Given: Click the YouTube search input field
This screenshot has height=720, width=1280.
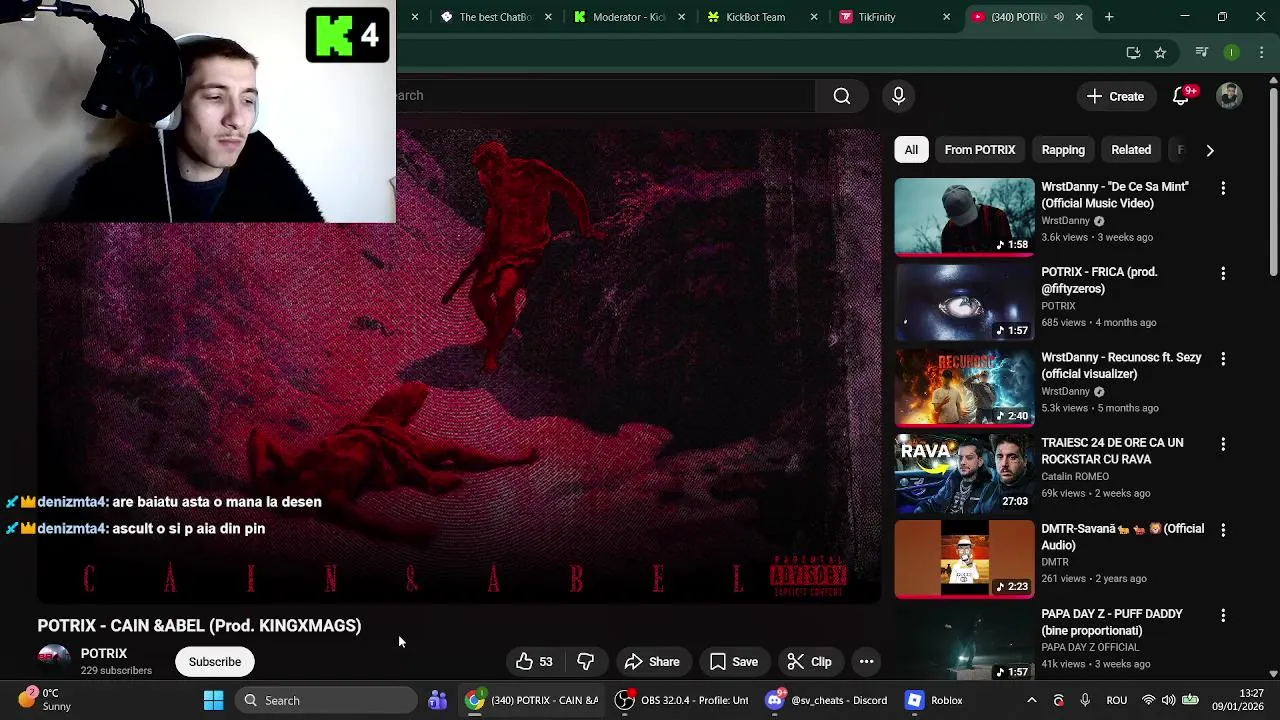Looking at the screenshot, I should (606, 96).
